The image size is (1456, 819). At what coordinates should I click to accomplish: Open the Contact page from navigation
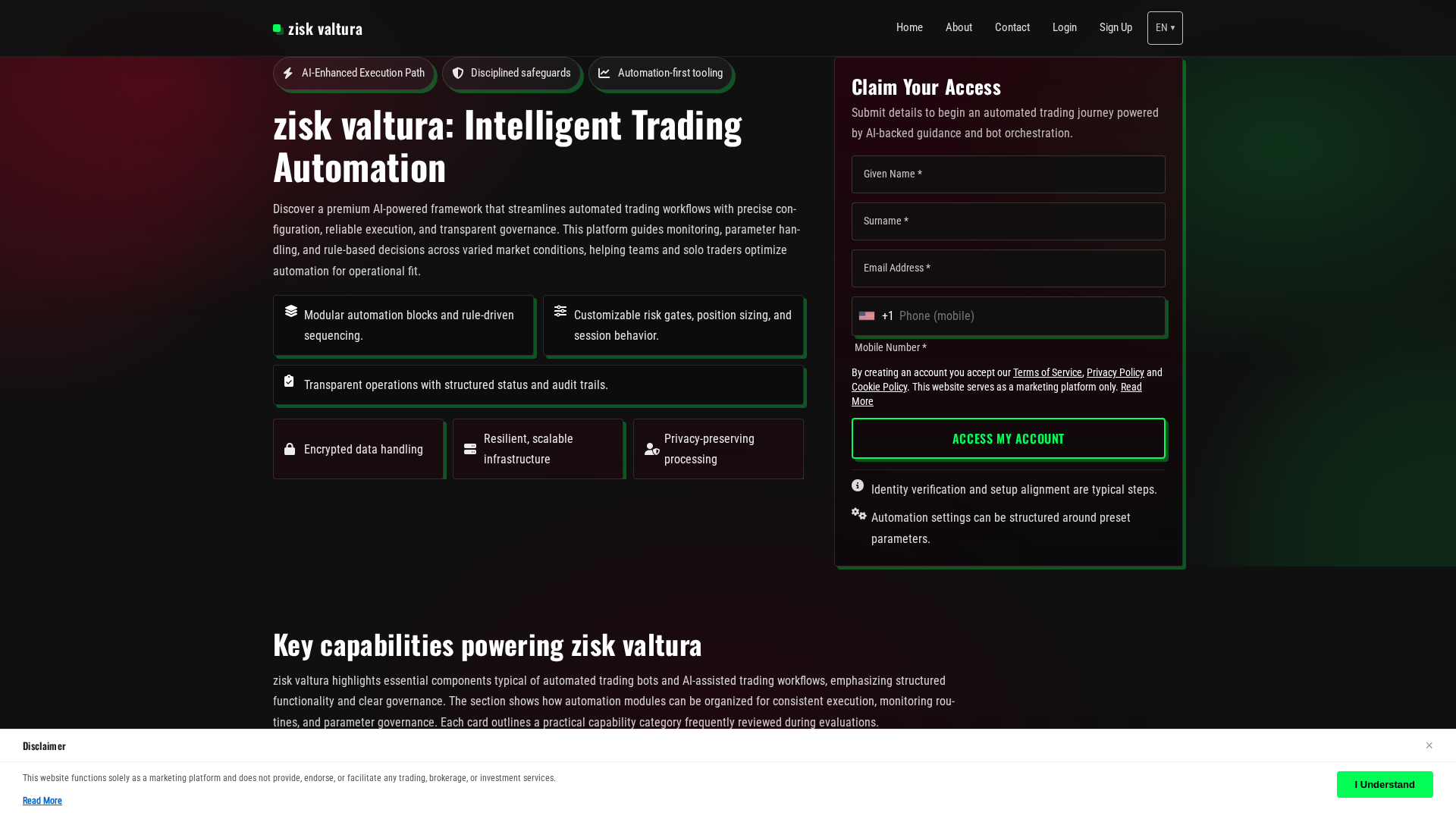click(1012, 27)
